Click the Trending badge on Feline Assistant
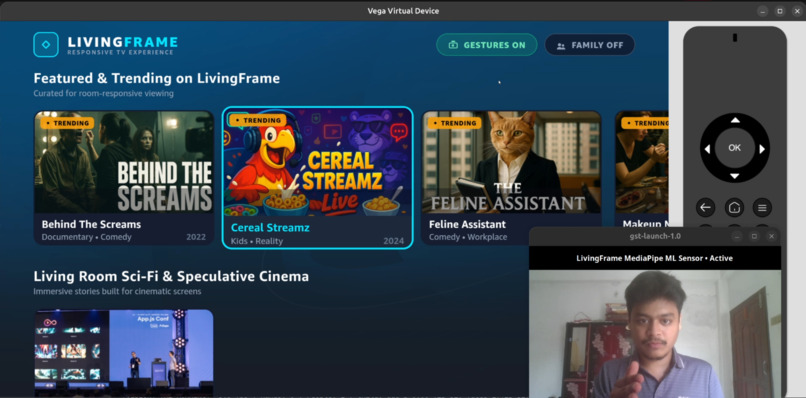This screenshot has width=806, height=398. click(x=455, y=123)
